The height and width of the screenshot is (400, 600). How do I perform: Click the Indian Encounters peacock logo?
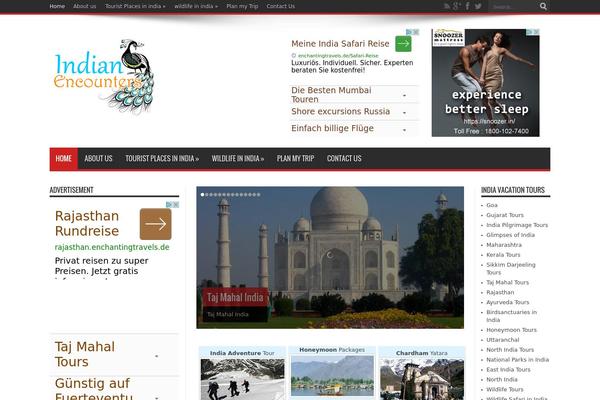click(x=104, y=77)
